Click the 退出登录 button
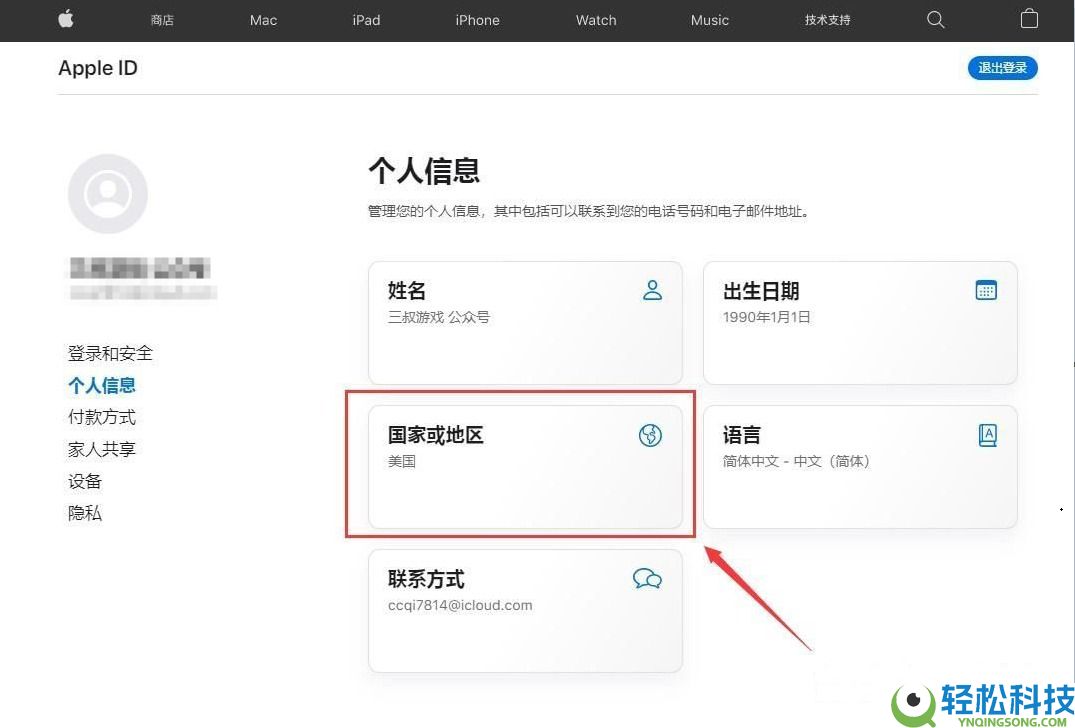 1002,68
